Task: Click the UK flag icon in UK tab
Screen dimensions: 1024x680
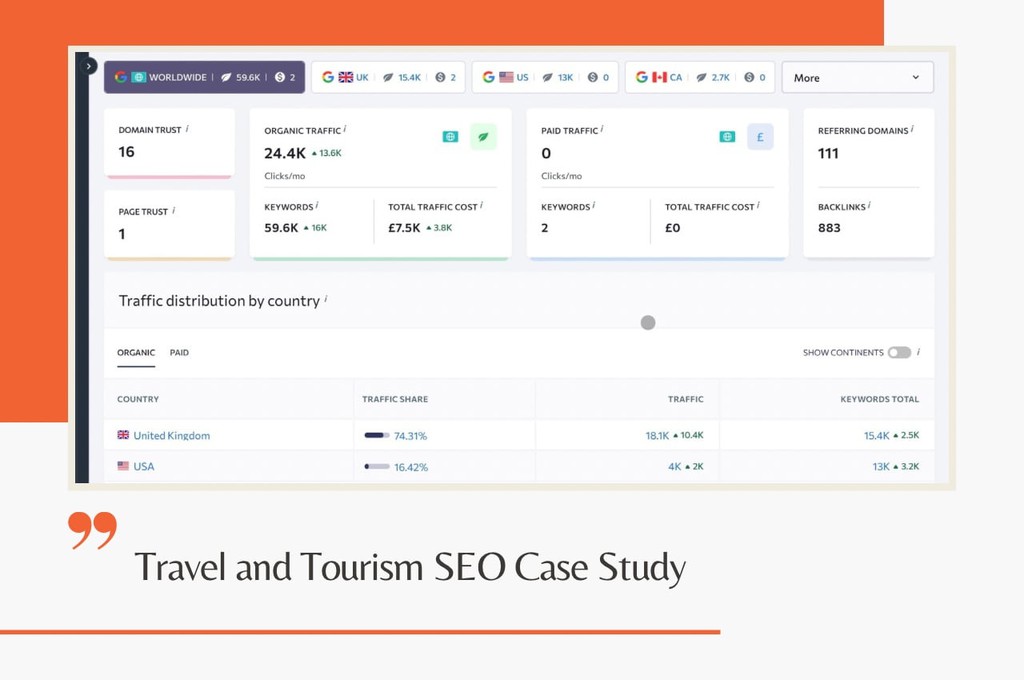Action: click(x=345, y=77)
